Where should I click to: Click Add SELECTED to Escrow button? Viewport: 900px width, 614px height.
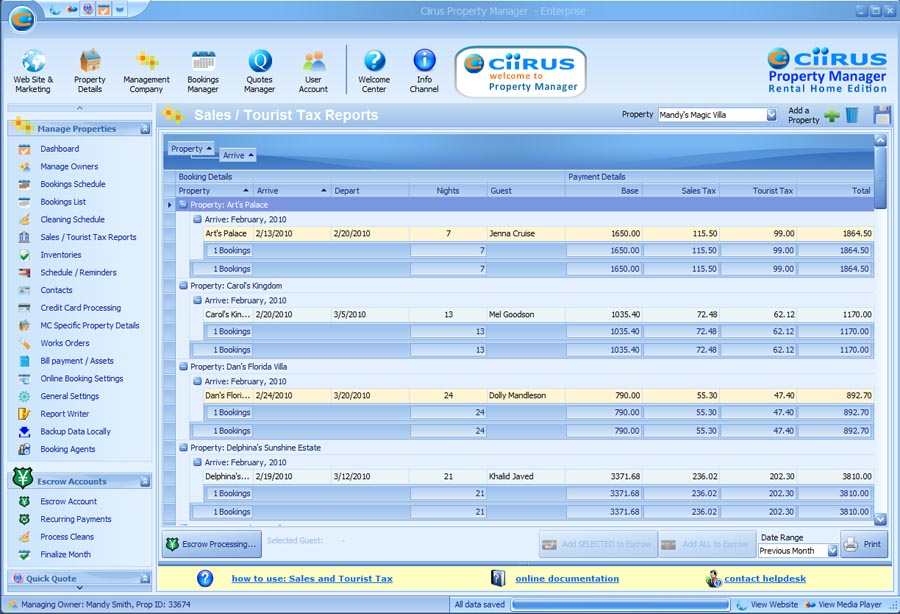click(597, 544)
